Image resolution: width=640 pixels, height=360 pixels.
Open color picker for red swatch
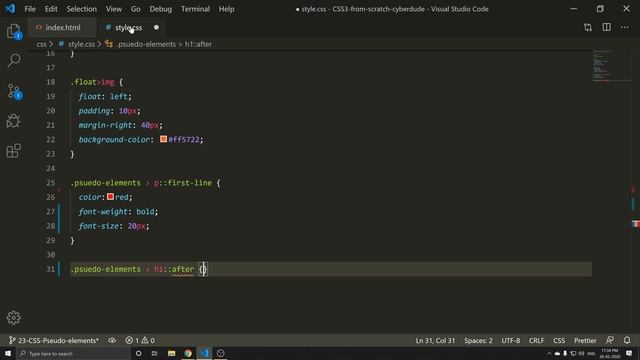click(x=110, y=197)
